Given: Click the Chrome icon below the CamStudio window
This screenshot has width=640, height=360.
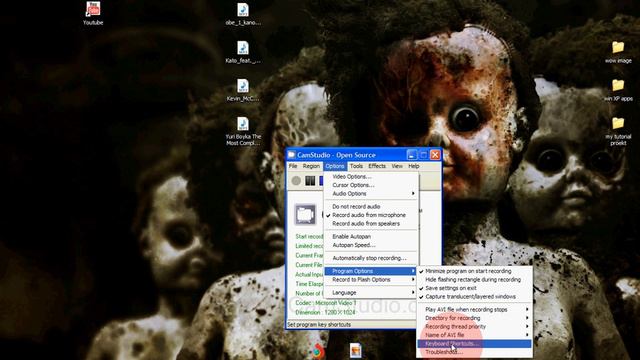Looking at the screenshot, I should pyautogui.click(x=318, y=351).
